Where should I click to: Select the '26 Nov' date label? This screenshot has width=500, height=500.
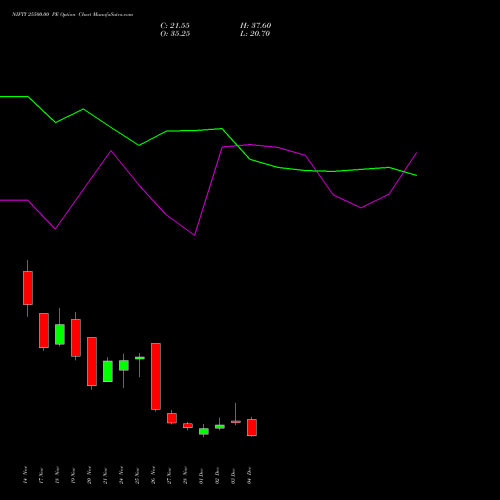(153, 475)
